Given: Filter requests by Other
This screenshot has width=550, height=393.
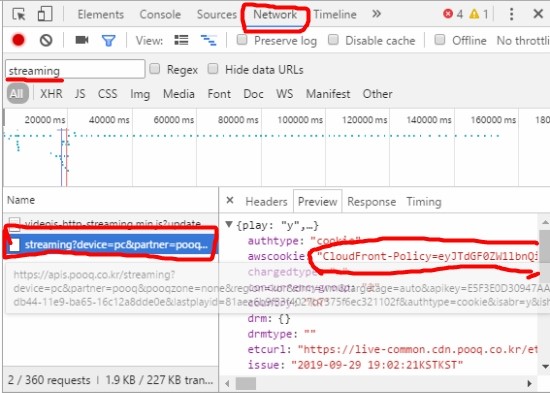Looking at the screenshot, I should point(377,94).
